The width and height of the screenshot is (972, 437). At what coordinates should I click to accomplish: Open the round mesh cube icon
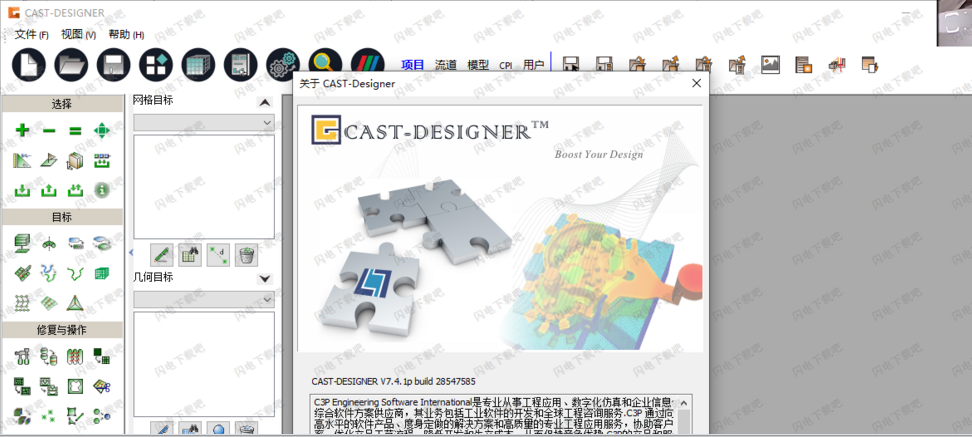(x=198, y=64)
